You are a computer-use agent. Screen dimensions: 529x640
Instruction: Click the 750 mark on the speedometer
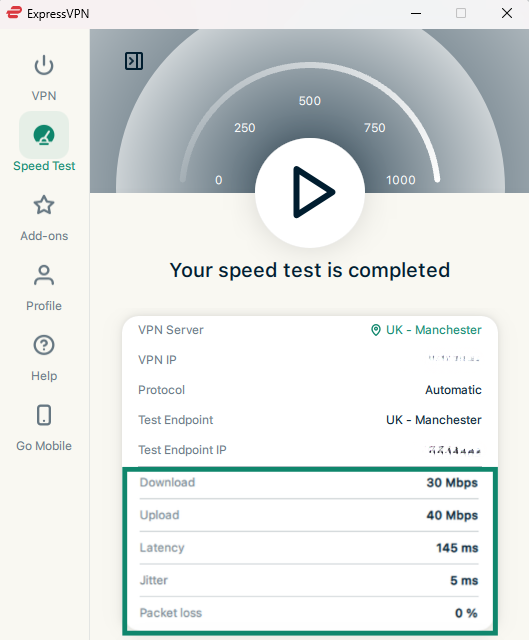pos(375,128)
